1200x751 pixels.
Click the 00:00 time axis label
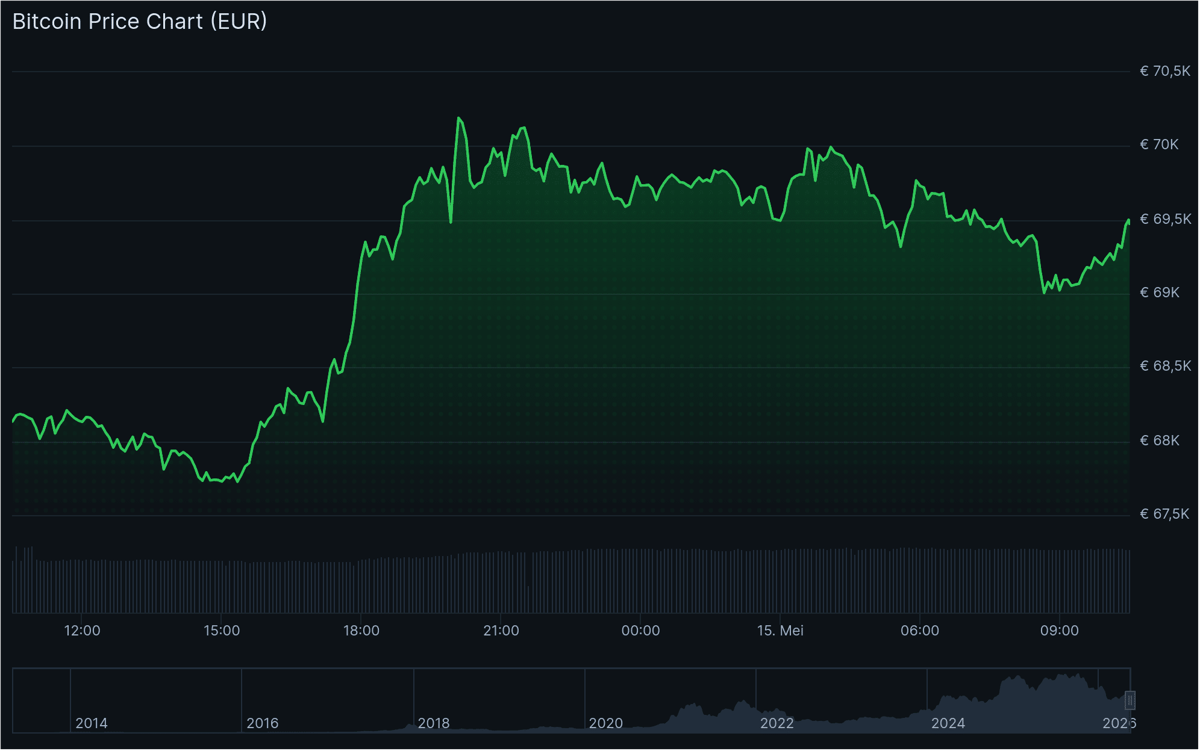[640, 631]
